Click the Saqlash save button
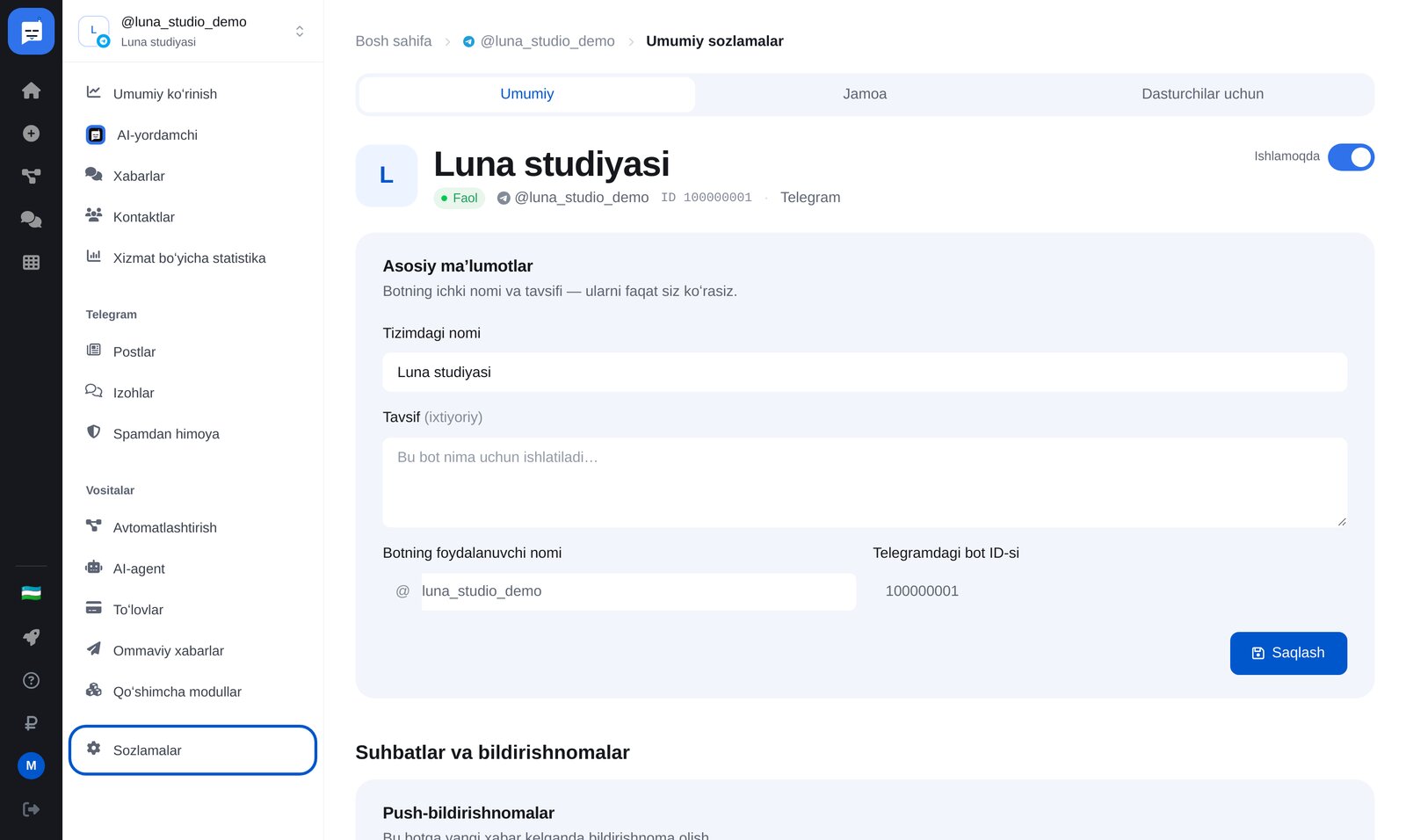Screen dimensions: 1406x840 click(x=1288, y=653)
